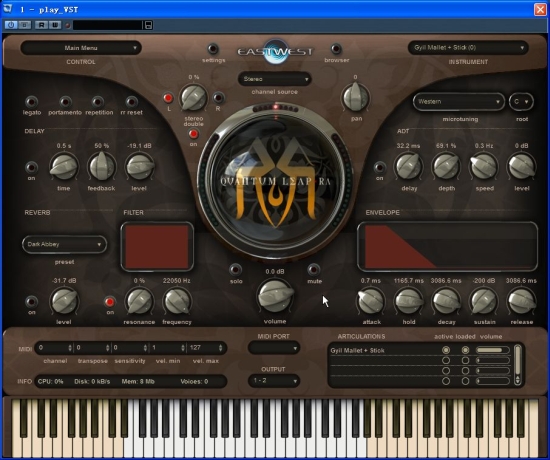Turn on the delay effect
This screenshot has height=460, width=550.
pyautogui.click(x=31, y=167)
